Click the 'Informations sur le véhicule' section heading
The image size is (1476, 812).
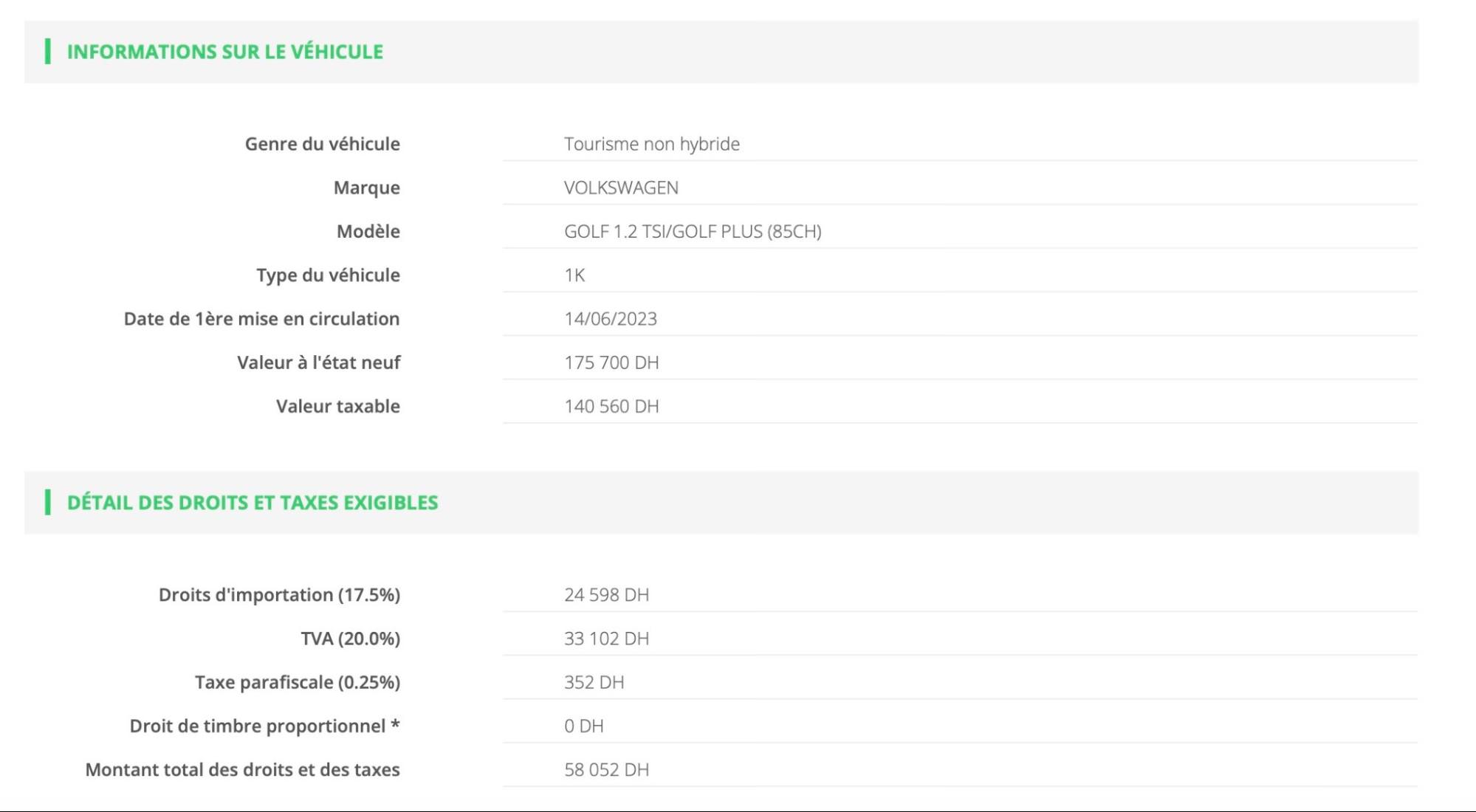(x=224, y=52)
